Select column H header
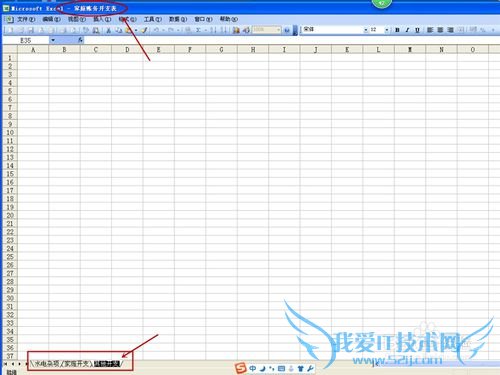This screenshot has height=375, width=500. [253, 50]
